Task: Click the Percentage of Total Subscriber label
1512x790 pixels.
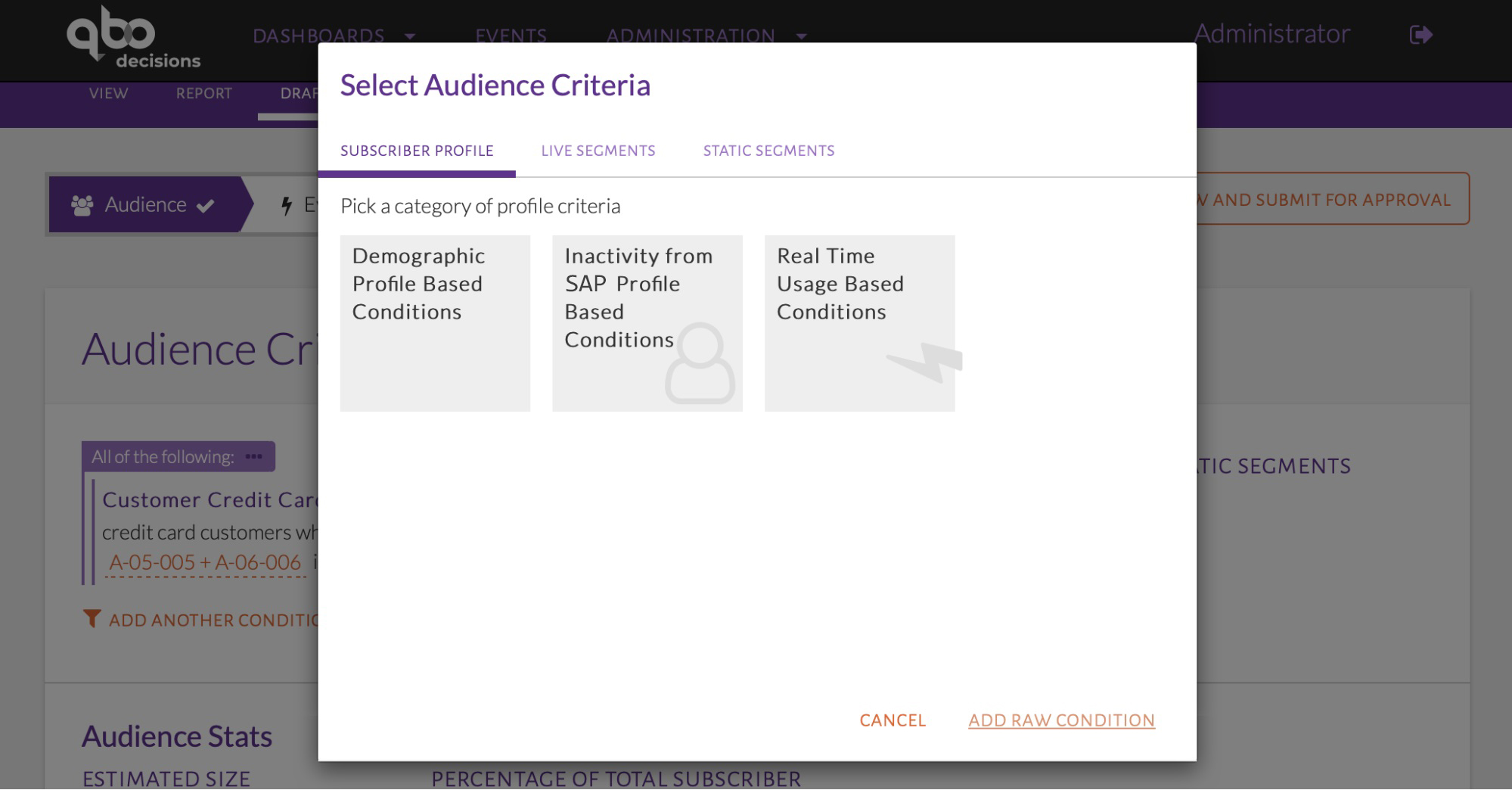Action: coord(616,779)
